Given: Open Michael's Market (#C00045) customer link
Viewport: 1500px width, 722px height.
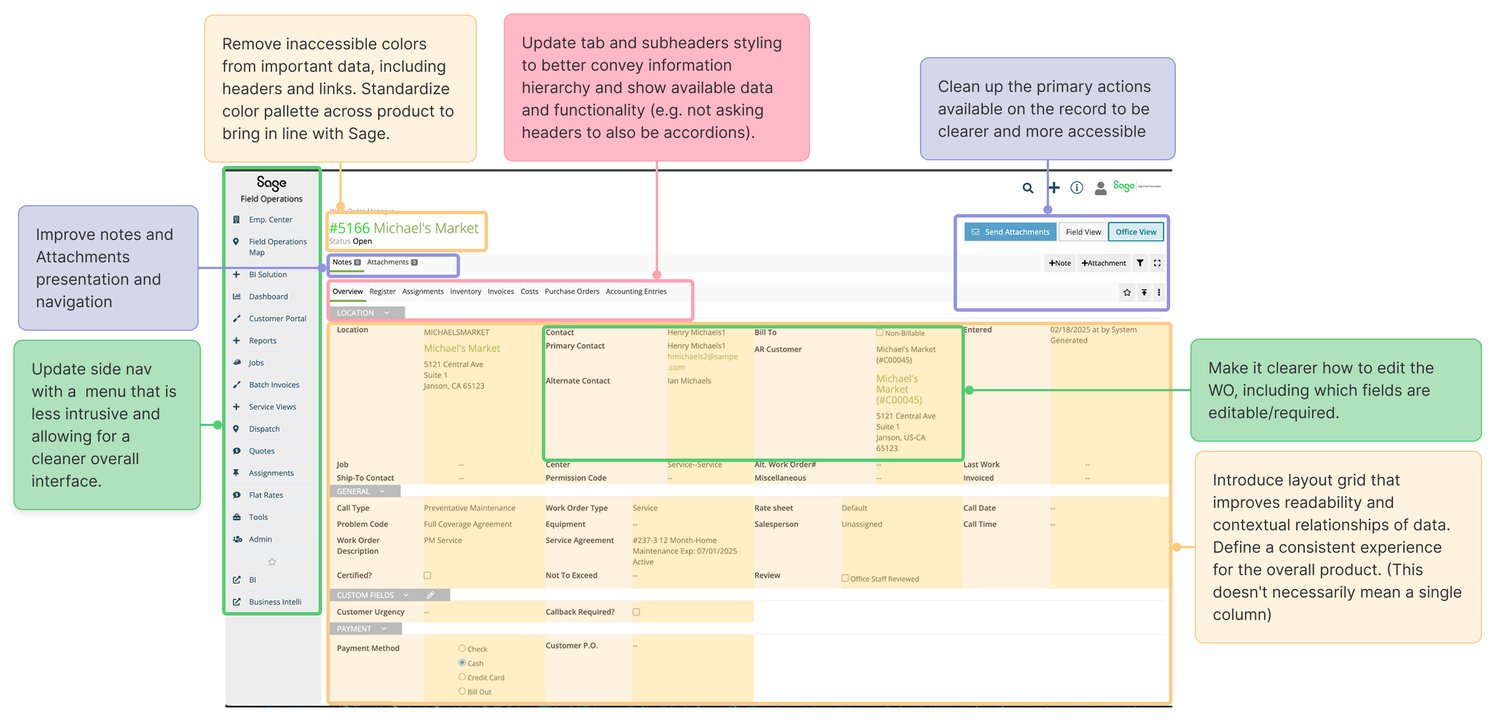Looking at the screenshot, I should point(907,389).
